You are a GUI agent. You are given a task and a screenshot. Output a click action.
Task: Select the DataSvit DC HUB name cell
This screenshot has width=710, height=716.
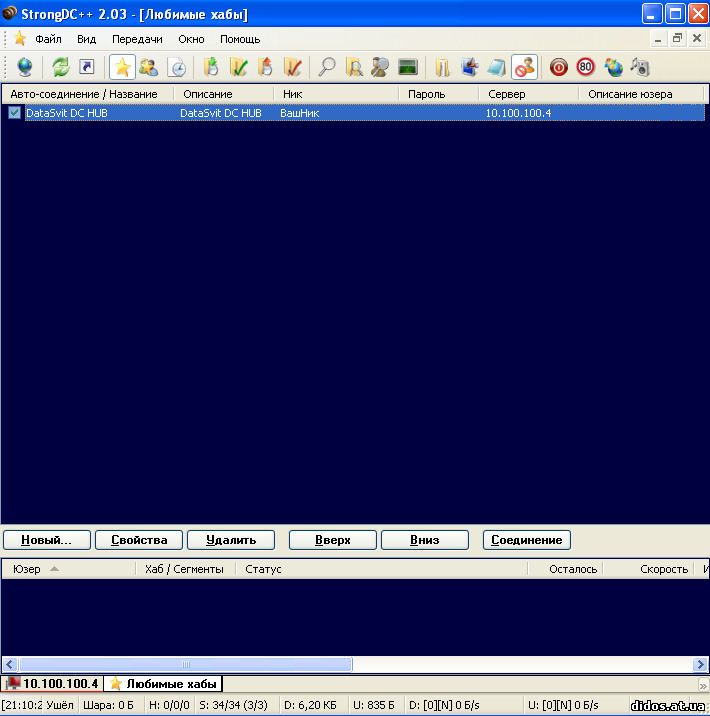click(x=67, y=113)
